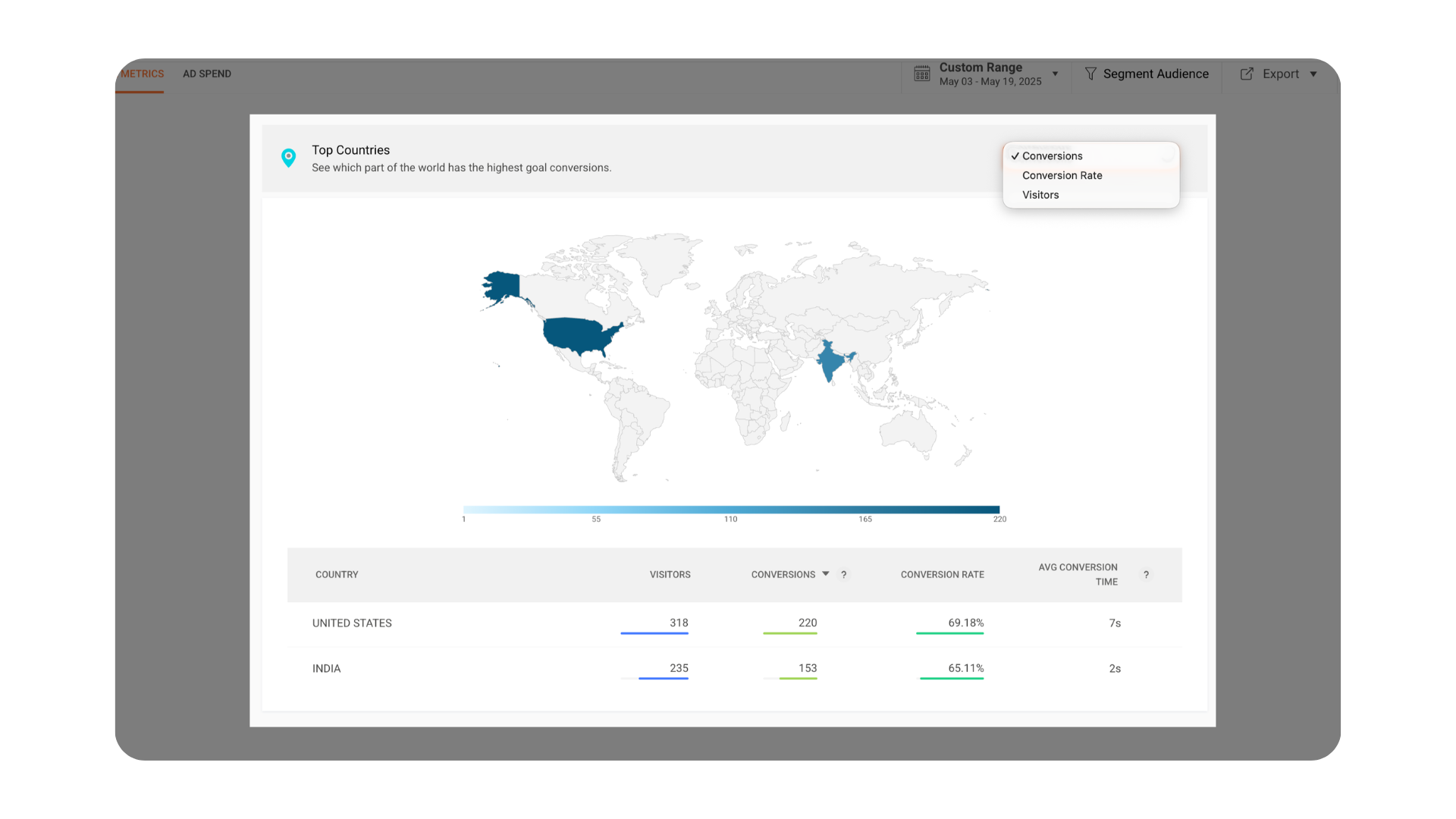Click the Top Countries location pin icon
1456x819 pixels.
(x=288, y=158)
